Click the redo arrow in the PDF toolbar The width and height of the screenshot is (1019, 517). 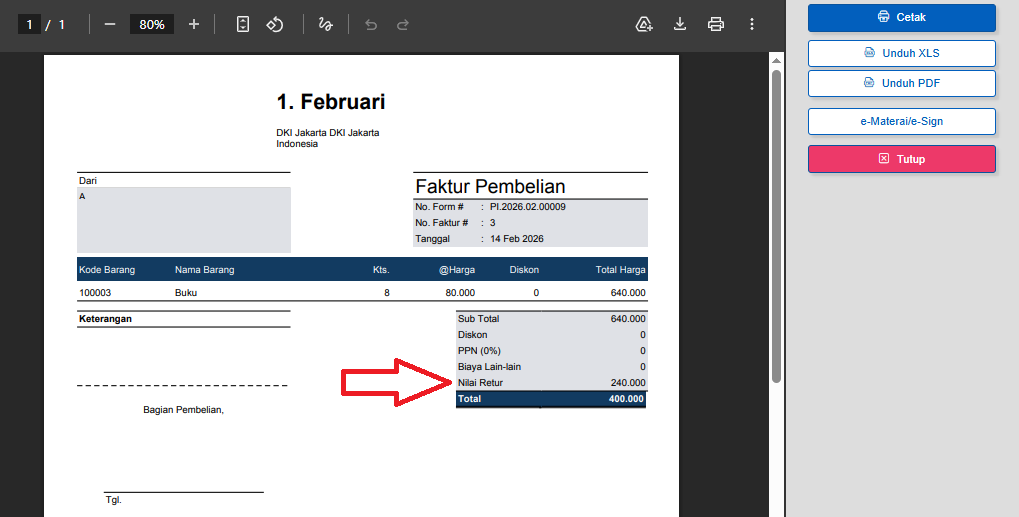(403, 24)
